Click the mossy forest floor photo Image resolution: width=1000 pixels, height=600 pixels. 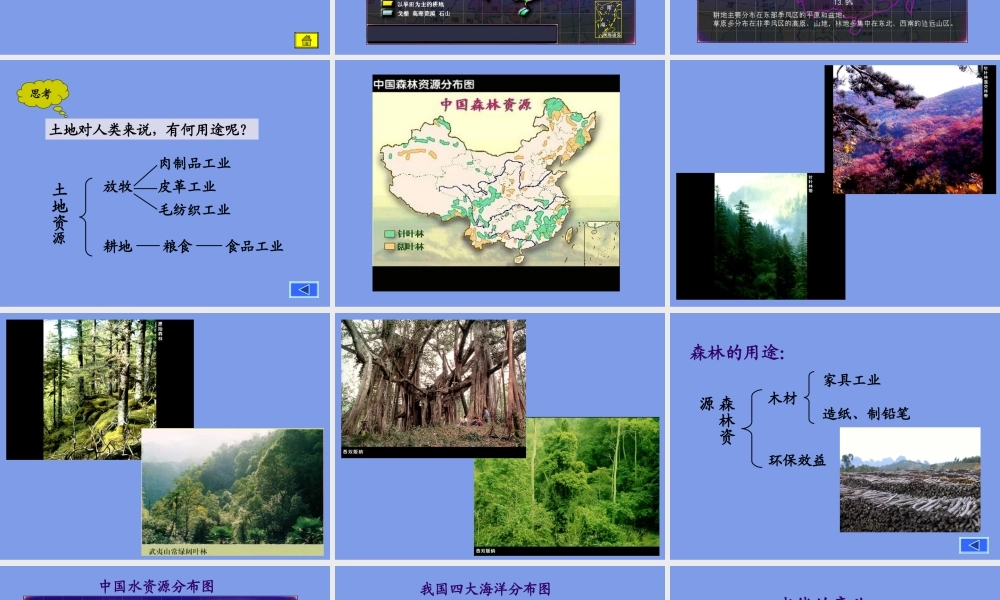coord(99,390)
